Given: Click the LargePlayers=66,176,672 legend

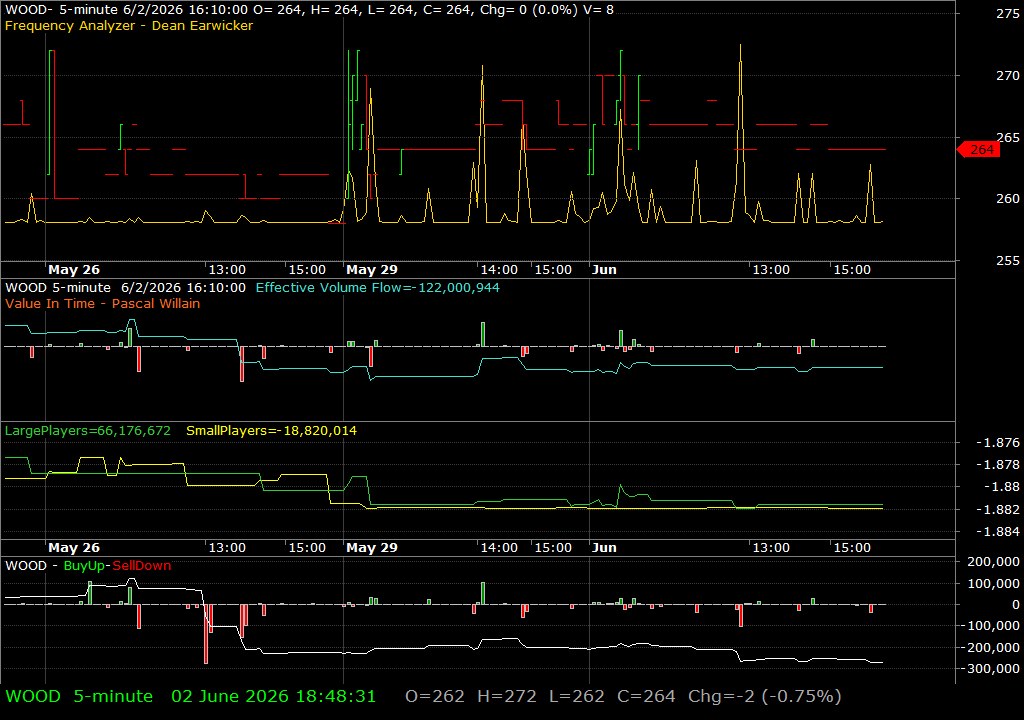Looking at the screenshot, I should [88, 431].
